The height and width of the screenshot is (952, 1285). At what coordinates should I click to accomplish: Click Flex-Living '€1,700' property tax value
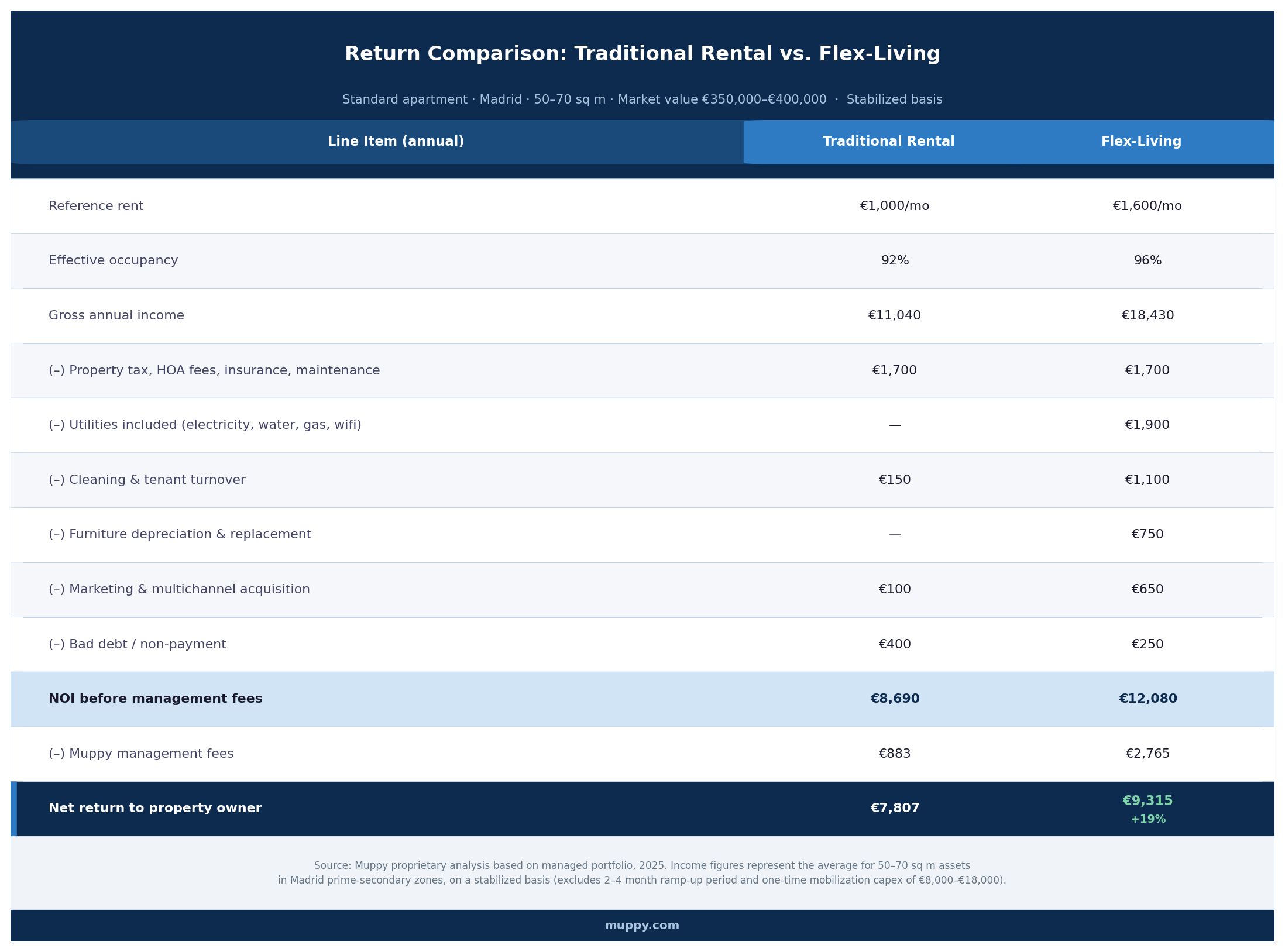pos(1147,371)
